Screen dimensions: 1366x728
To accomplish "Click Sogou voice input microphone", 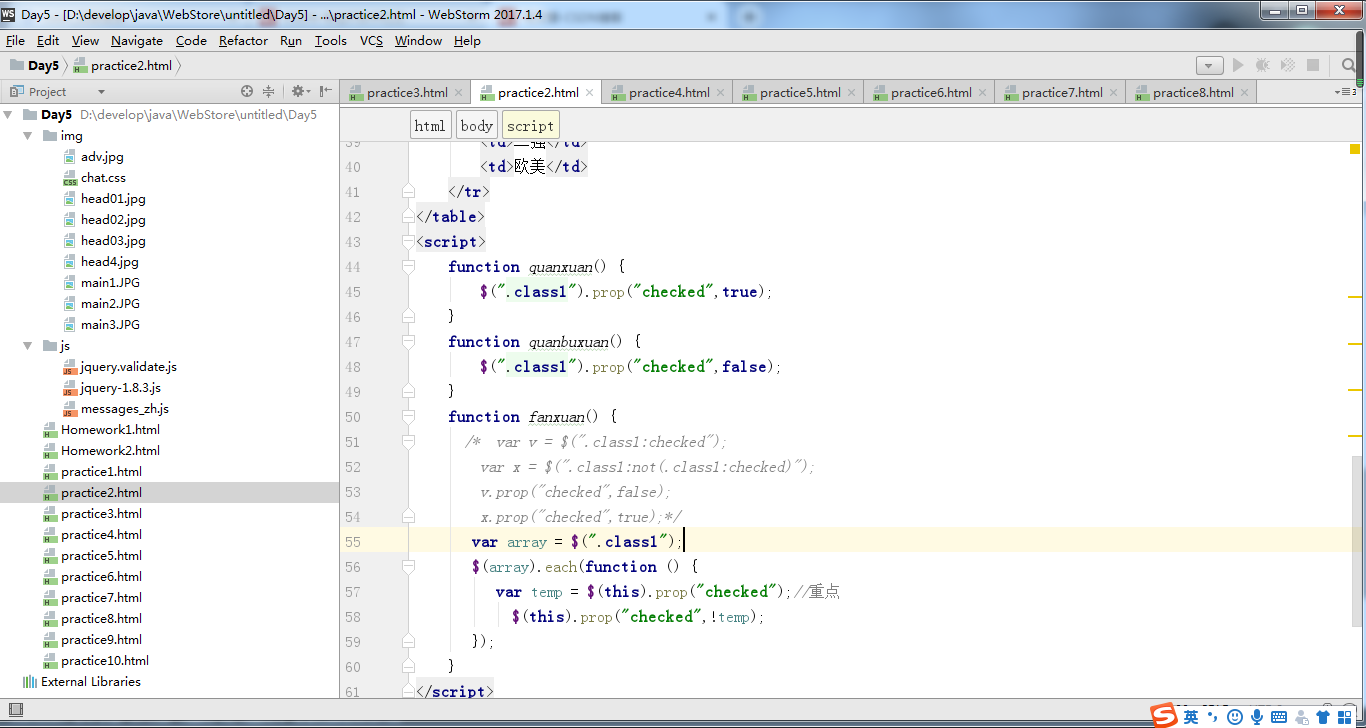I will point(1257,717).
